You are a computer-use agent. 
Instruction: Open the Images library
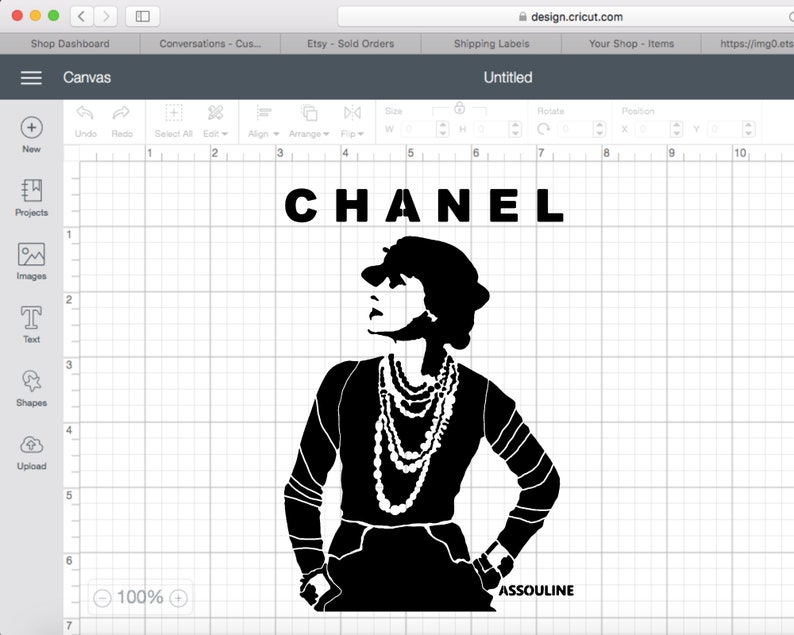pyautogui.click(x=31, y=261)
